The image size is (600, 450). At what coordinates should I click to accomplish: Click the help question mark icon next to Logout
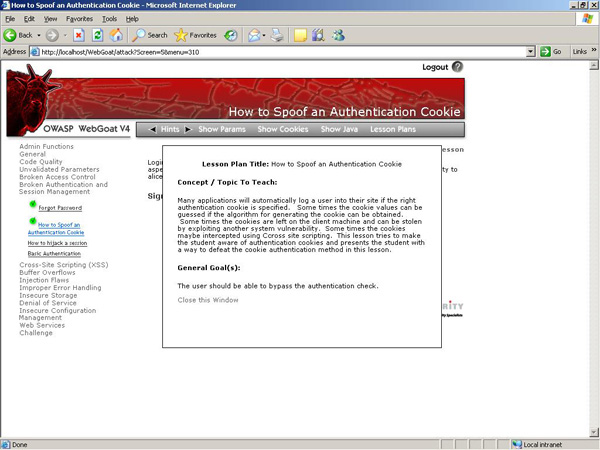point(457,67)
